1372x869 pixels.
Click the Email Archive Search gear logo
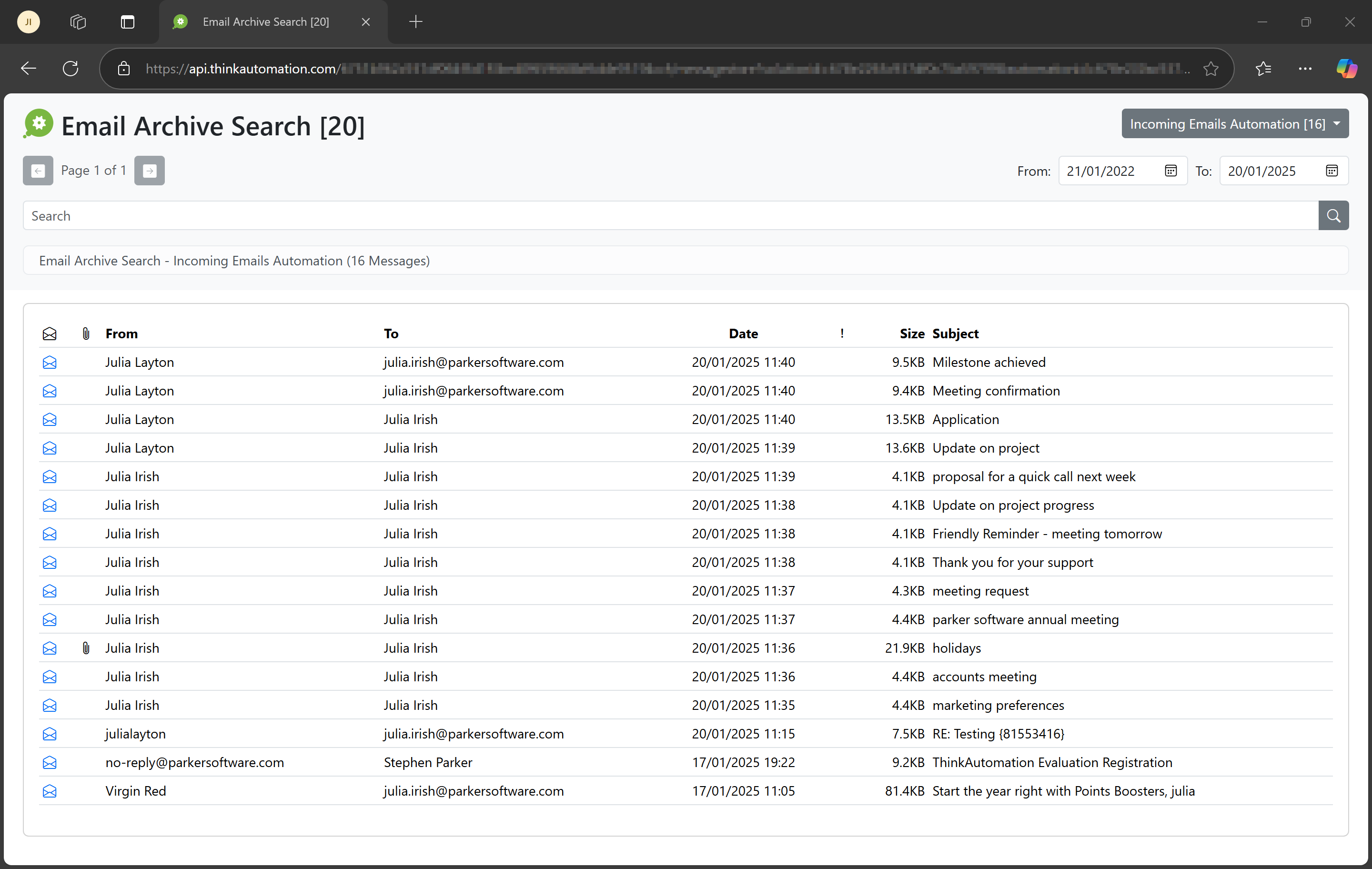(38, 123)
